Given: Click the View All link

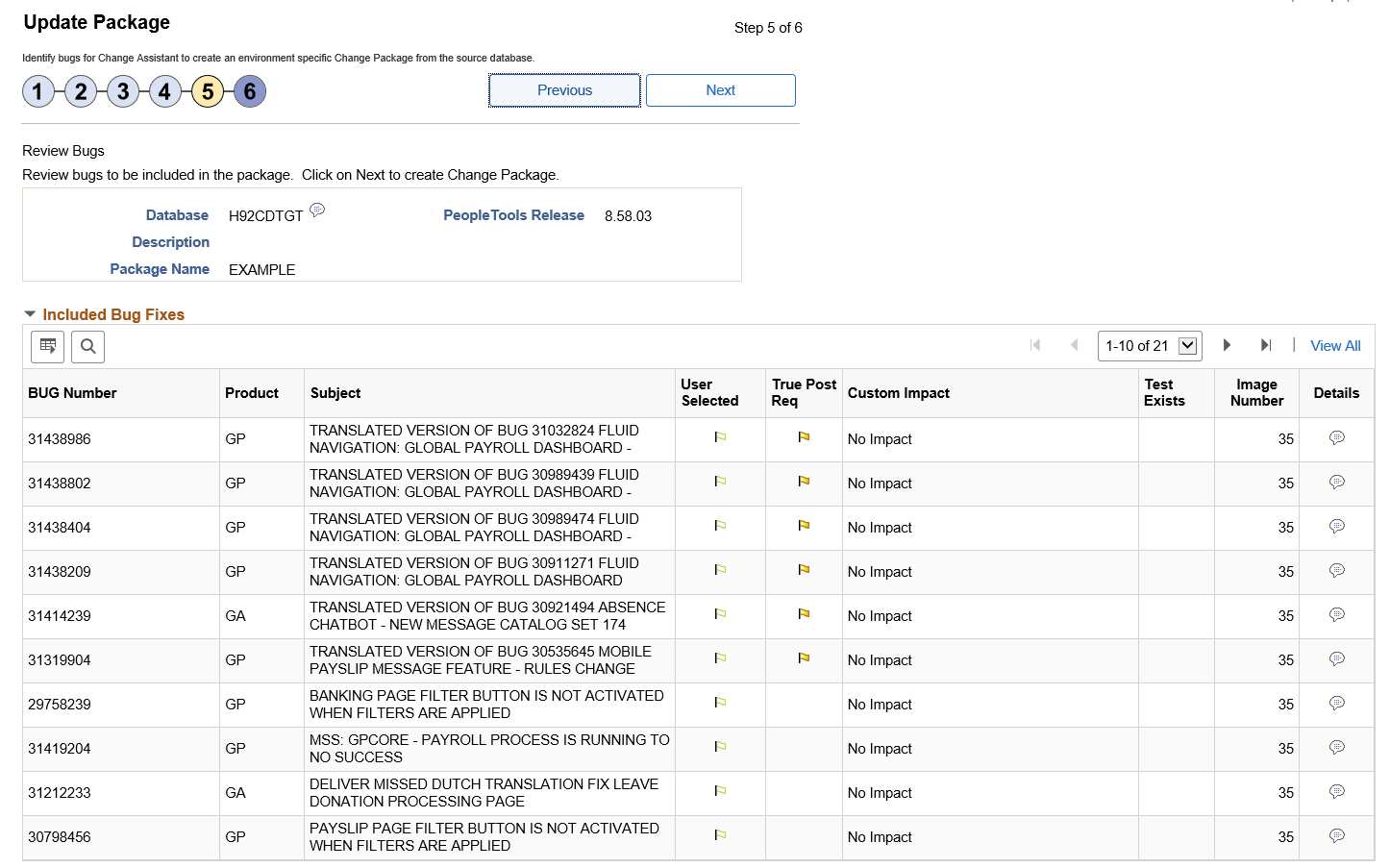Looking at the screenshot, I should pos(1335,346).
